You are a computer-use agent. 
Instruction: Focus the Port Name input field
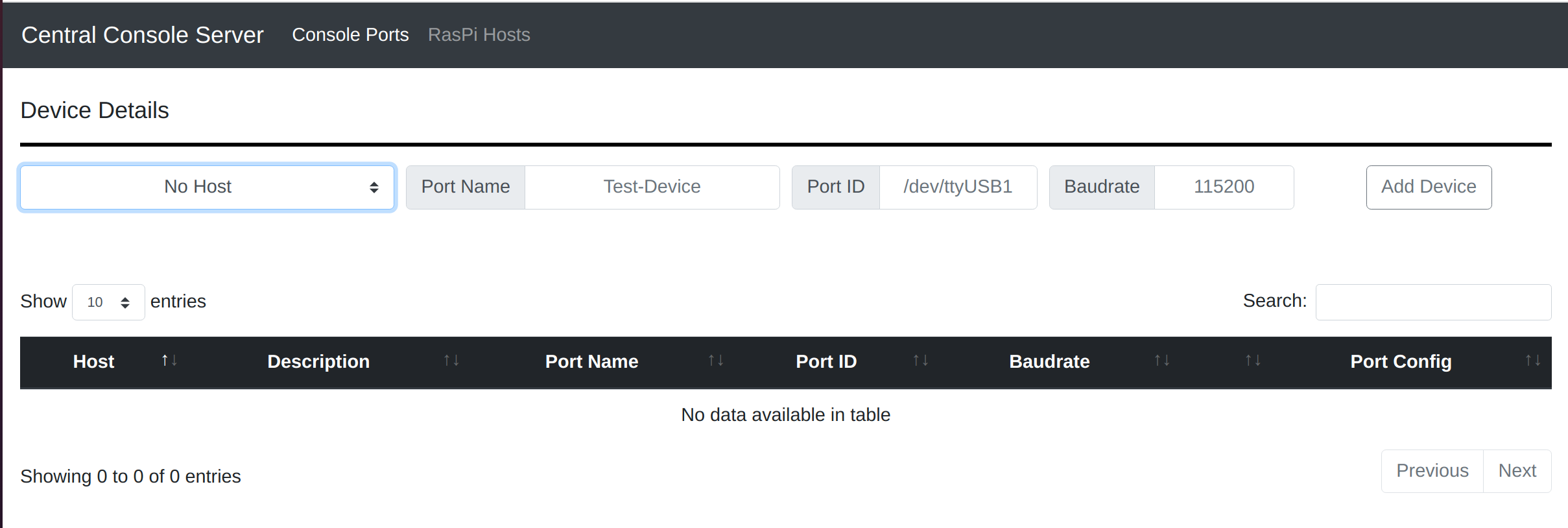click(652, 187)
